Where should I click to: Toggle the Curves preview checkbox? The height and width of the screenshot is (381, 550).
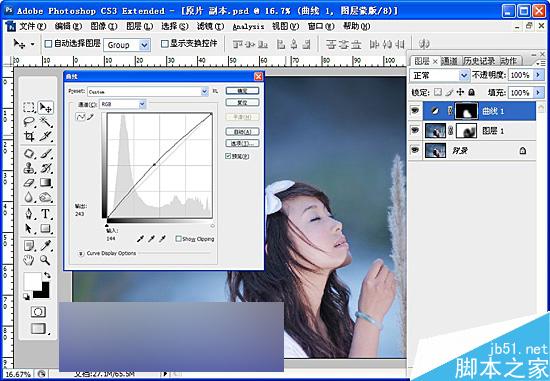[x=228, y=156]
